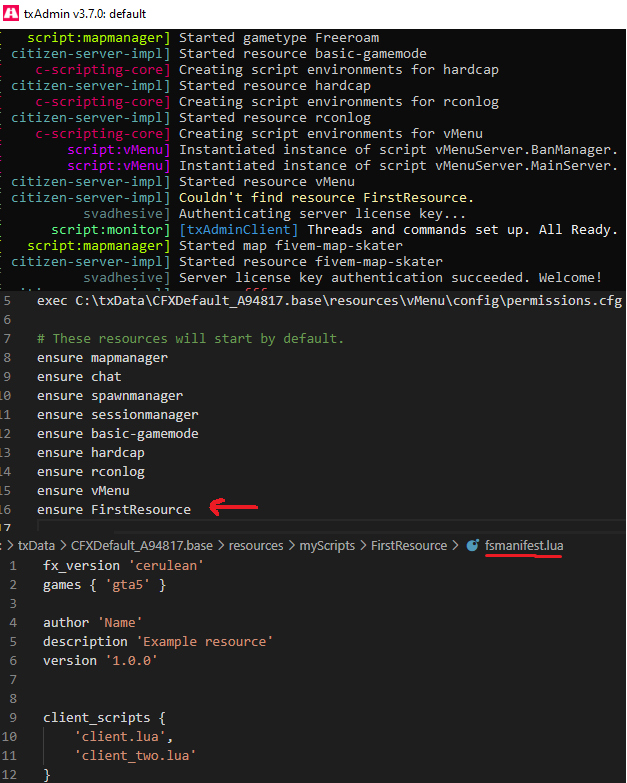Click the exec permissions.cfg line in config
The image size is (627, 783).
pyautogui.click(x=329, y=301)
